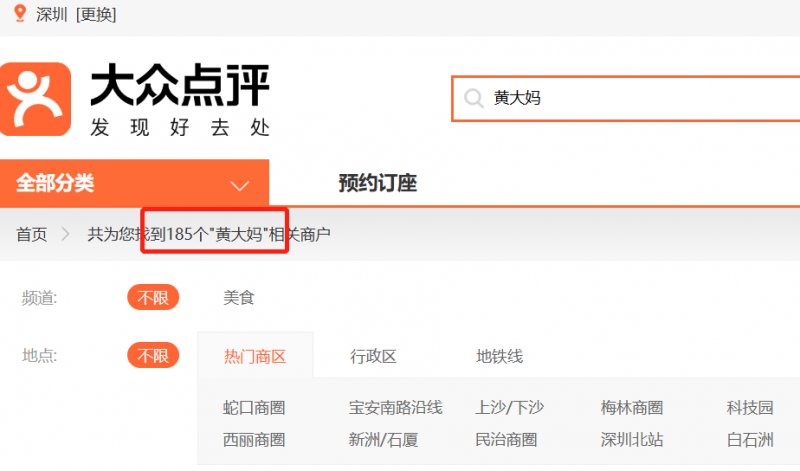Focus the search box containing 黄大妈

[x=626, y=98]
